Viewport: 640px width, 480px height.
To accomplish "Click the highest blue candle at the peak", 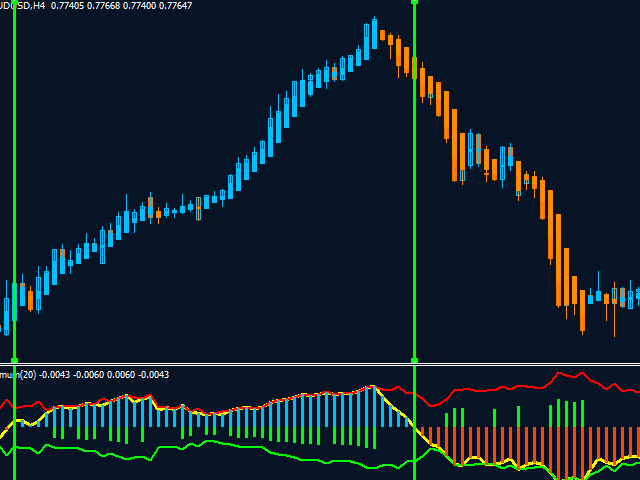I will (x=374, y=33).
